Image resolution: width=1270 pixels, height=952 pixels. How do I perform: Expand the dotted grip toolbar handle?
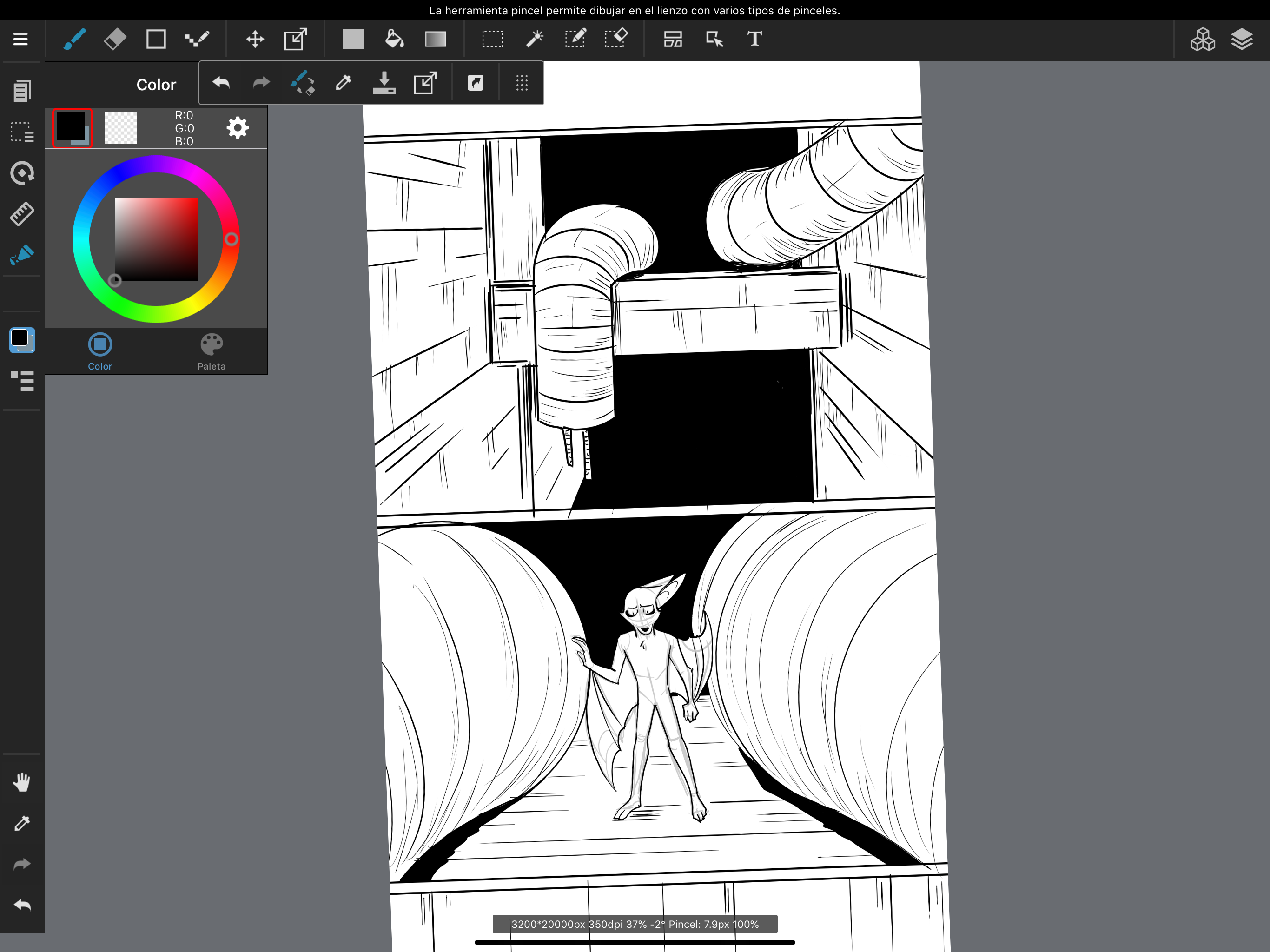(521, 83)
